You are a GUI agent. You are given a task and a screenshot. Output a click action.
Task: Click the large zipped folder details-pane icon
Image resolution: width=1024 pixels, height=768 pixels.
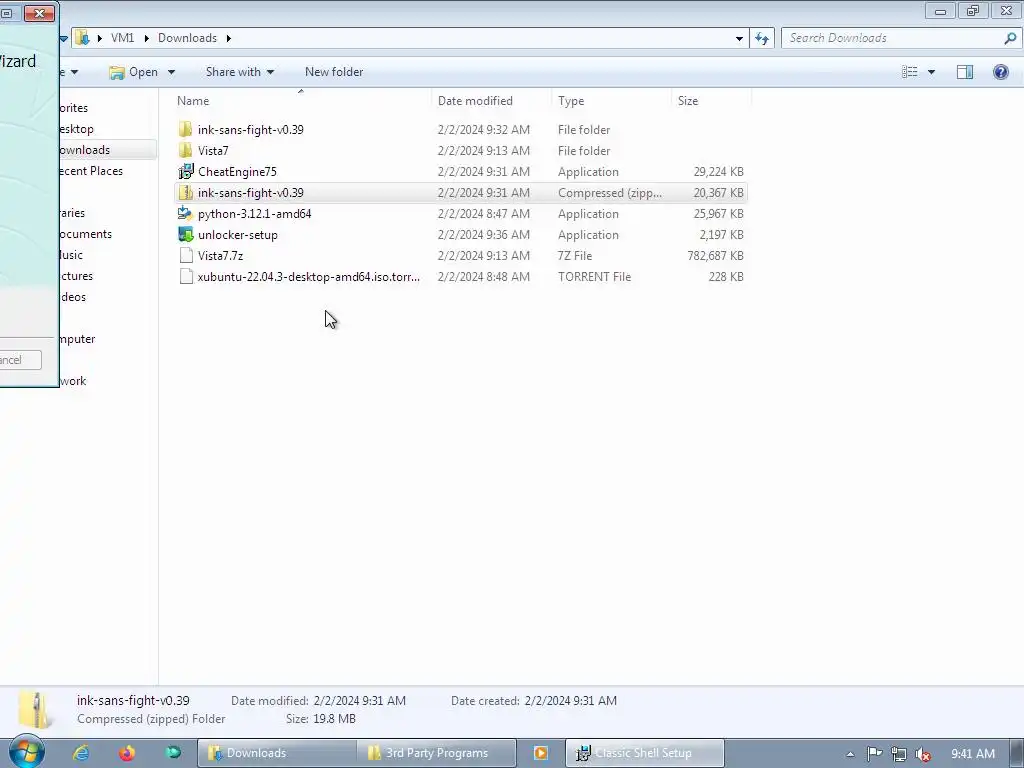click(x=36, y=710)
